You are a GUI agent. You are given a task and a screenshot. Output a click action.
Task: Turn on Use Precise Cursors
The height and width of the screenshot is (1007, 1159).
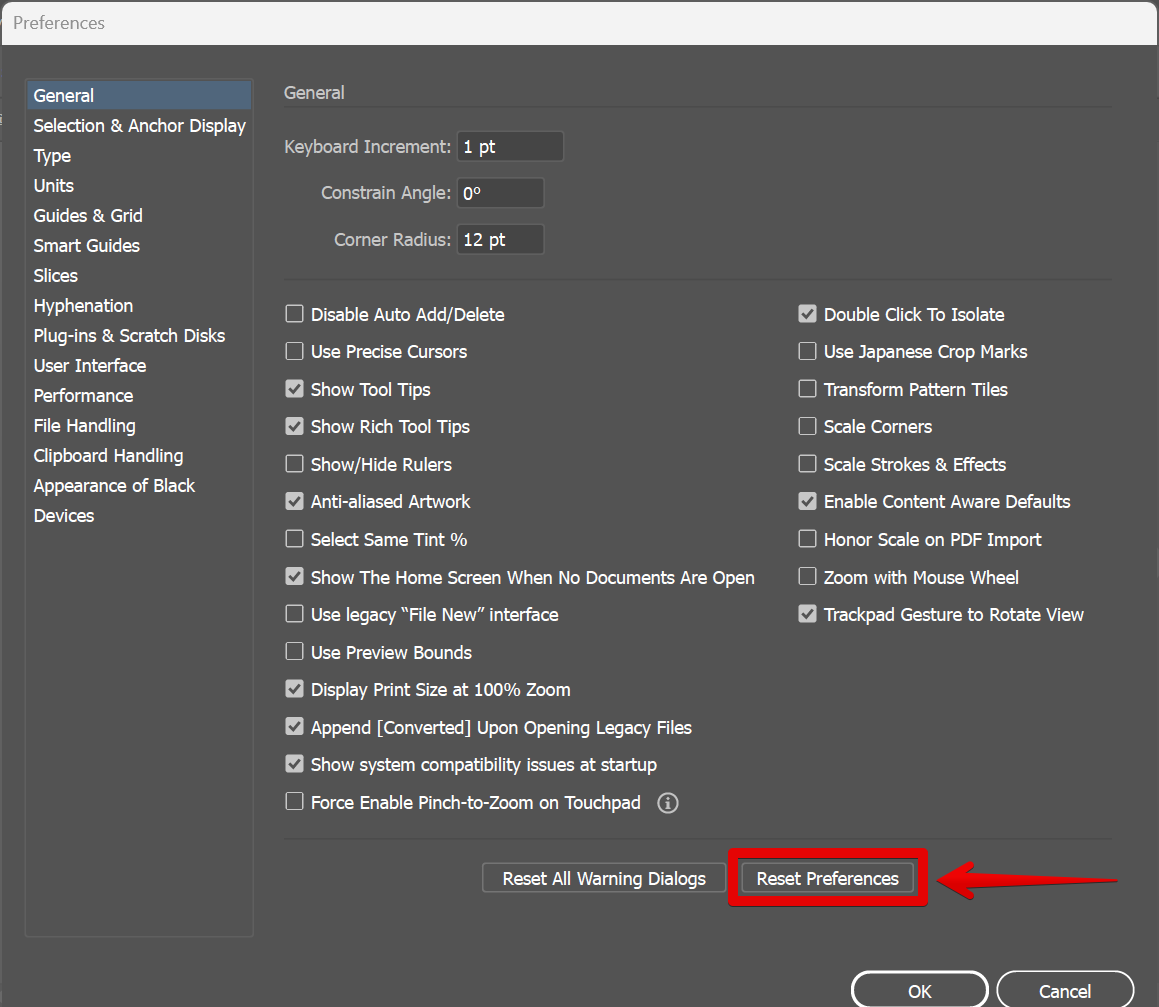294,352
